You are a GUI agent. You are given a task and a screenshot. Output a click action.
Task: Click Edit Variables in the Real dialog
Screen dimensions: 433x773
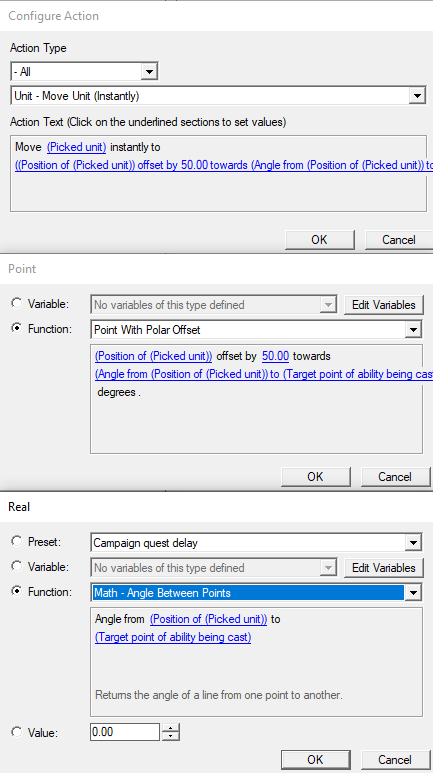coord(384,568)
